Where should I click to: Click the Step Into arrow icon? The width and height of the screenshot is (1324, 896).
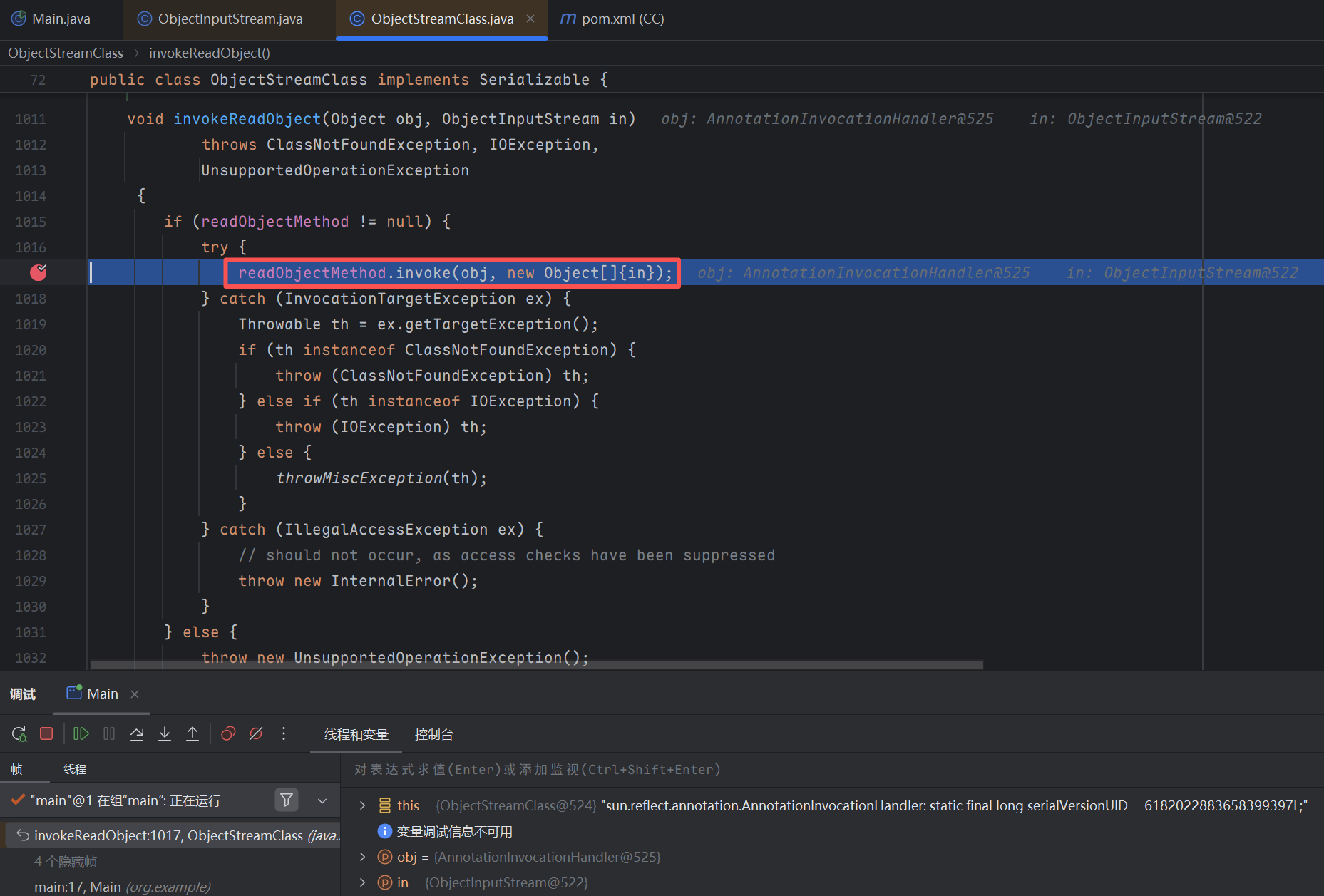(x=165, y=733)
